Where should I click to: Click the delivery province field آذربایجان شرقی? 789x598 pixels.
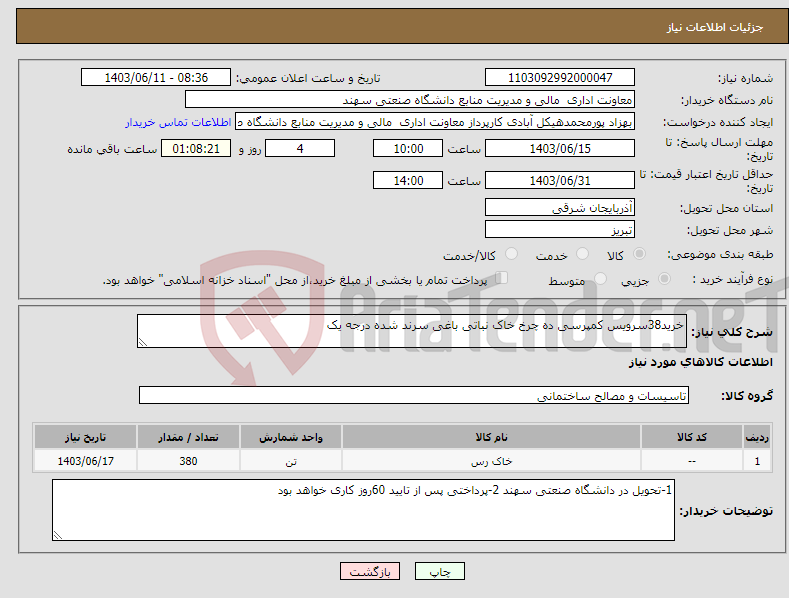pyautogui.click(x=560, y=207)
